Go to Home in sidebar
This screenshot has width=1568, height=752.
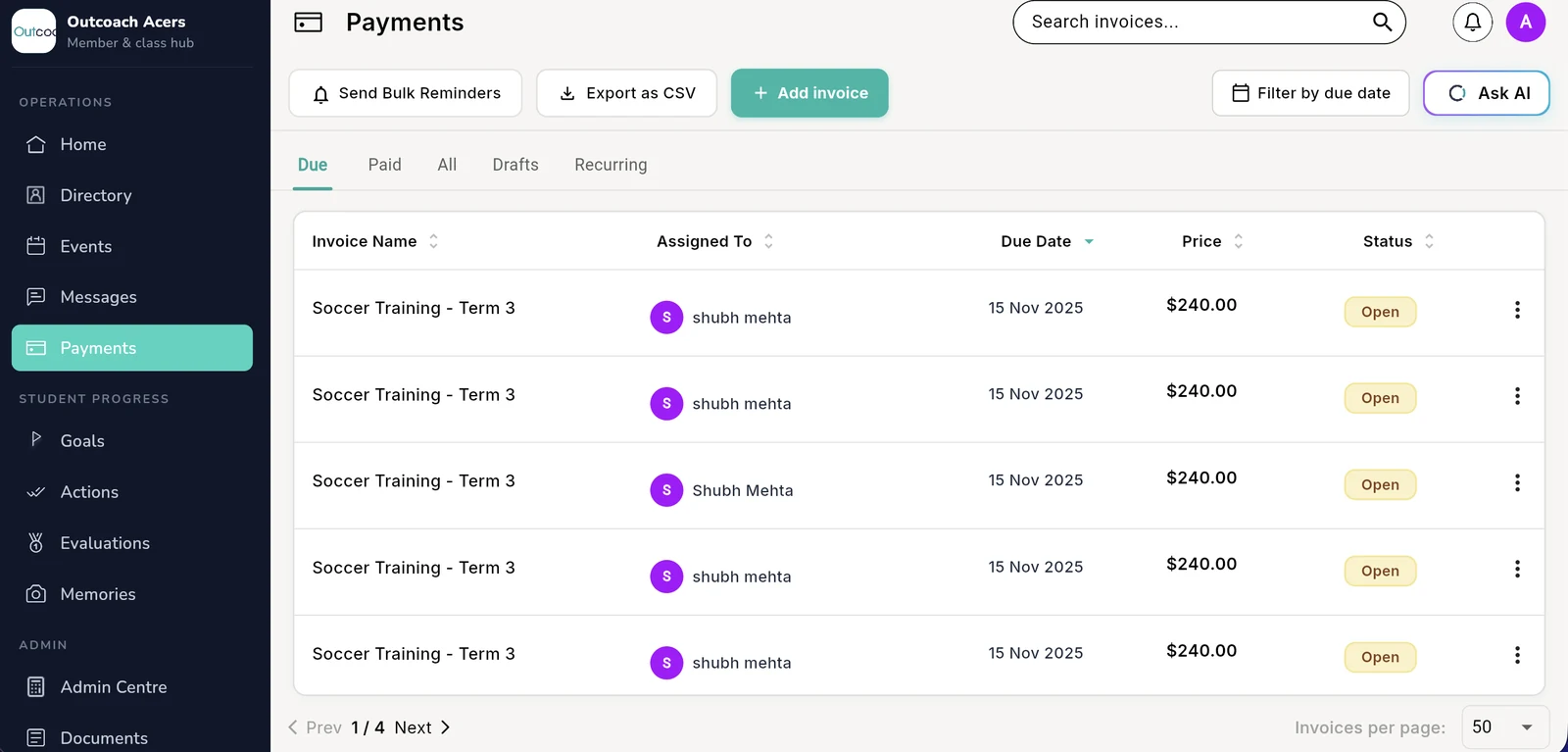tap(132, 144)
